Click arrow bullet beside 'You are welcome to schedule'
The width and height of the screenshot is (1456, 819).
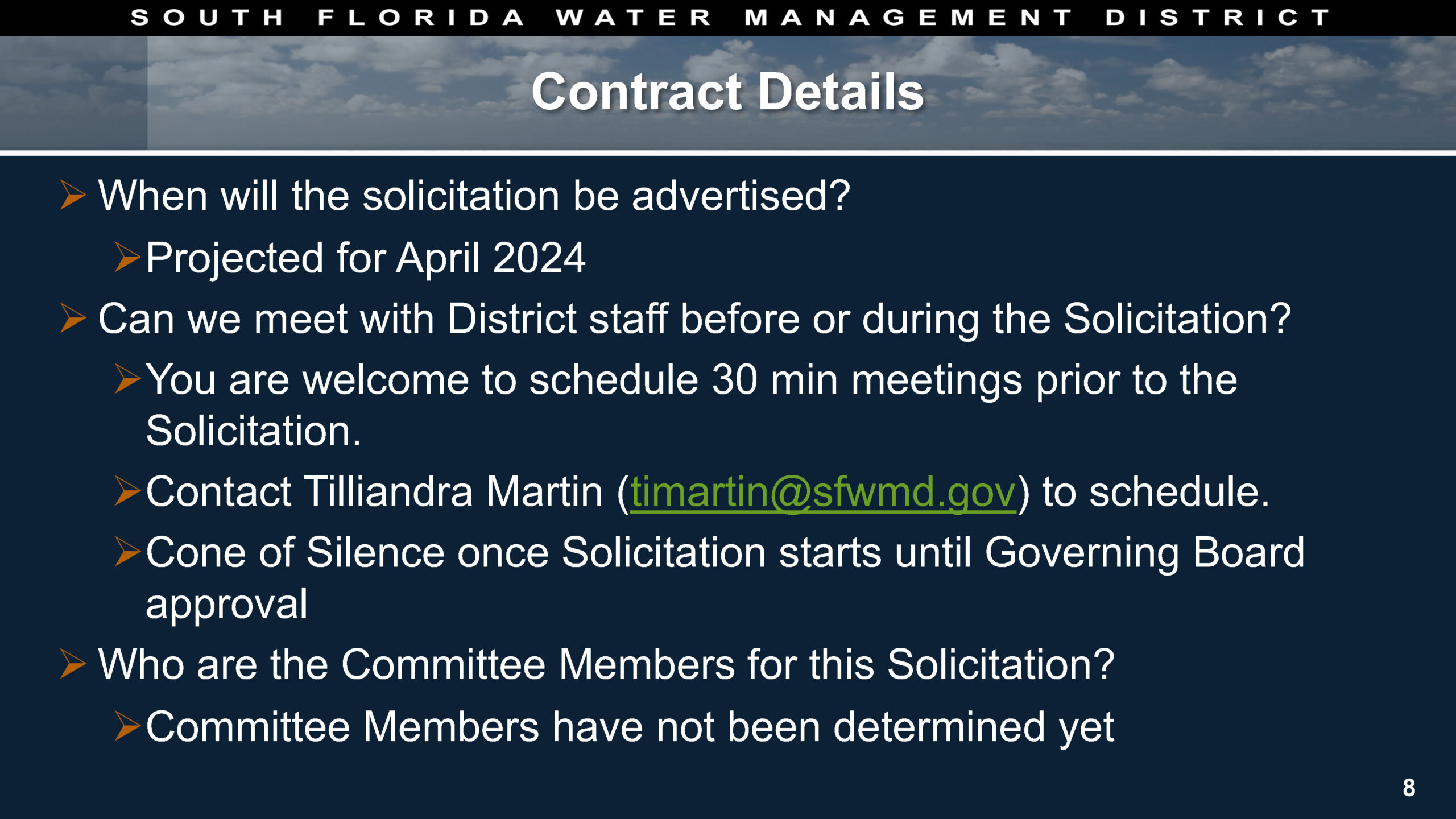[127, 379]
